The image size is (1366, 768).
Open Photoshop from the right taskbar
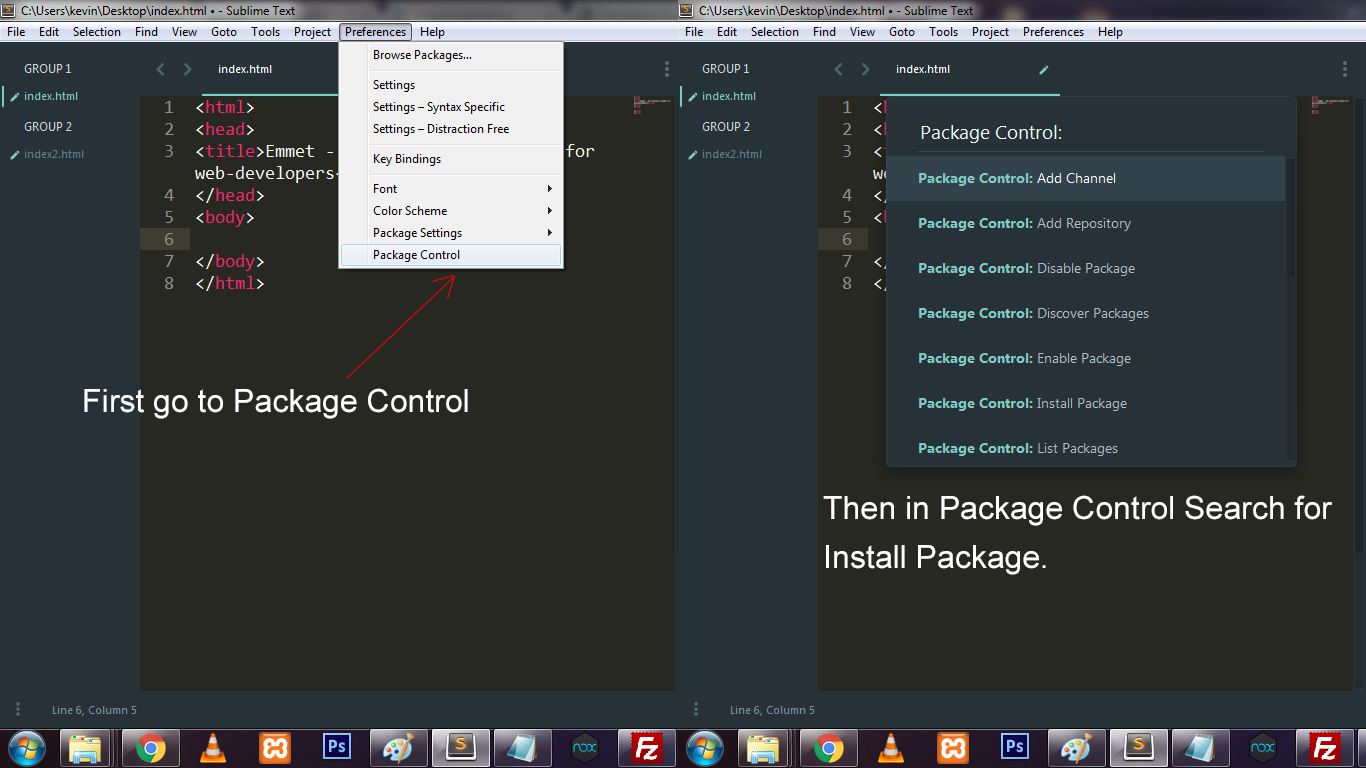coord(1015,747)
